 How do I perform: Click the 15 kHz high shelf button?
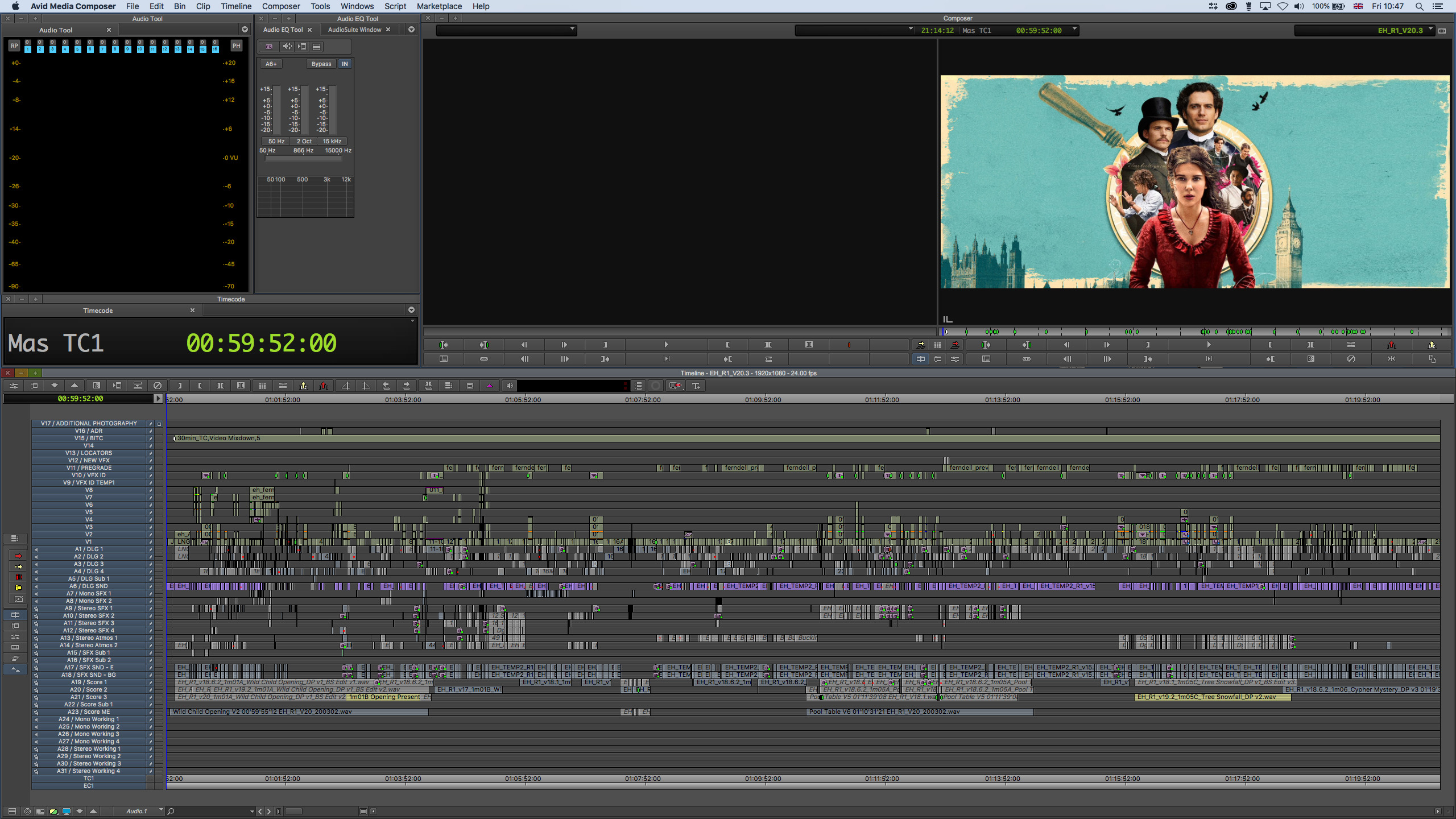tap(332, 141)
